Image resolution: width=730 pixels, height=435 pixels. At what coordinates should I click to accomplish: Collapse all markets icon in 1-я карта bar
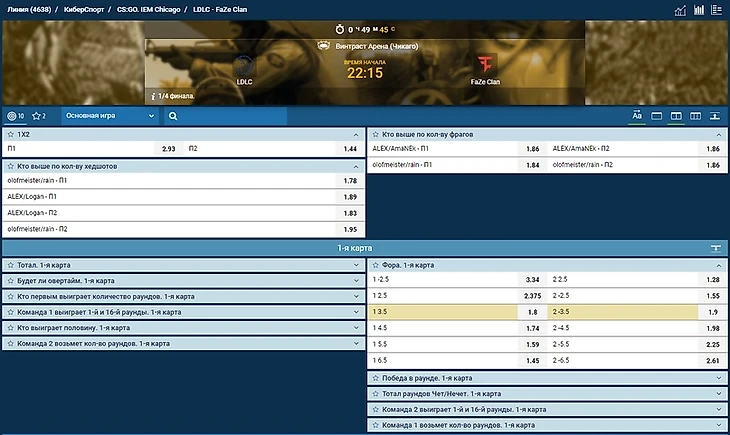[x=715, y=247]
